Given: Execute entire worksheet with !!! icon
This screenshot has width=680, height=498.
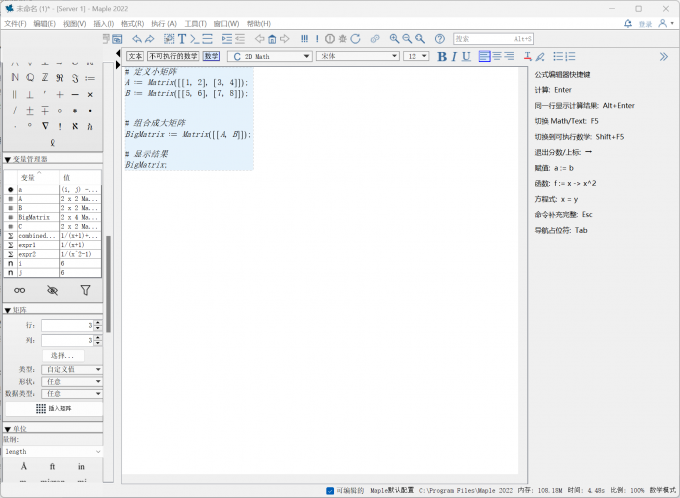Looking at the screenshot, I should (x=304, y=39).
